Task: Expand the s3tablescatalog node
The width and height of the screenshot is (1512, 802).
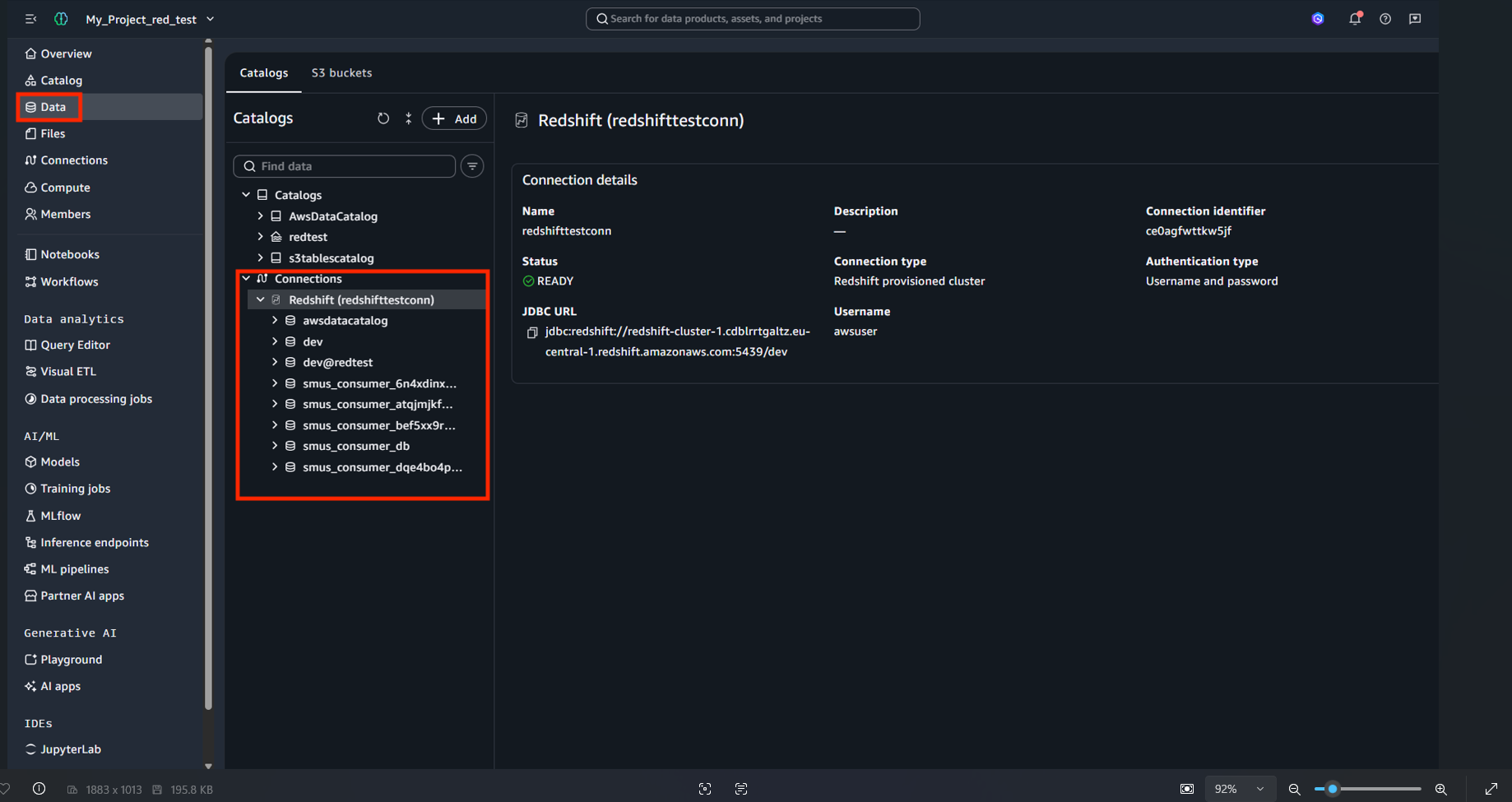Action: (x=261, y=258)
